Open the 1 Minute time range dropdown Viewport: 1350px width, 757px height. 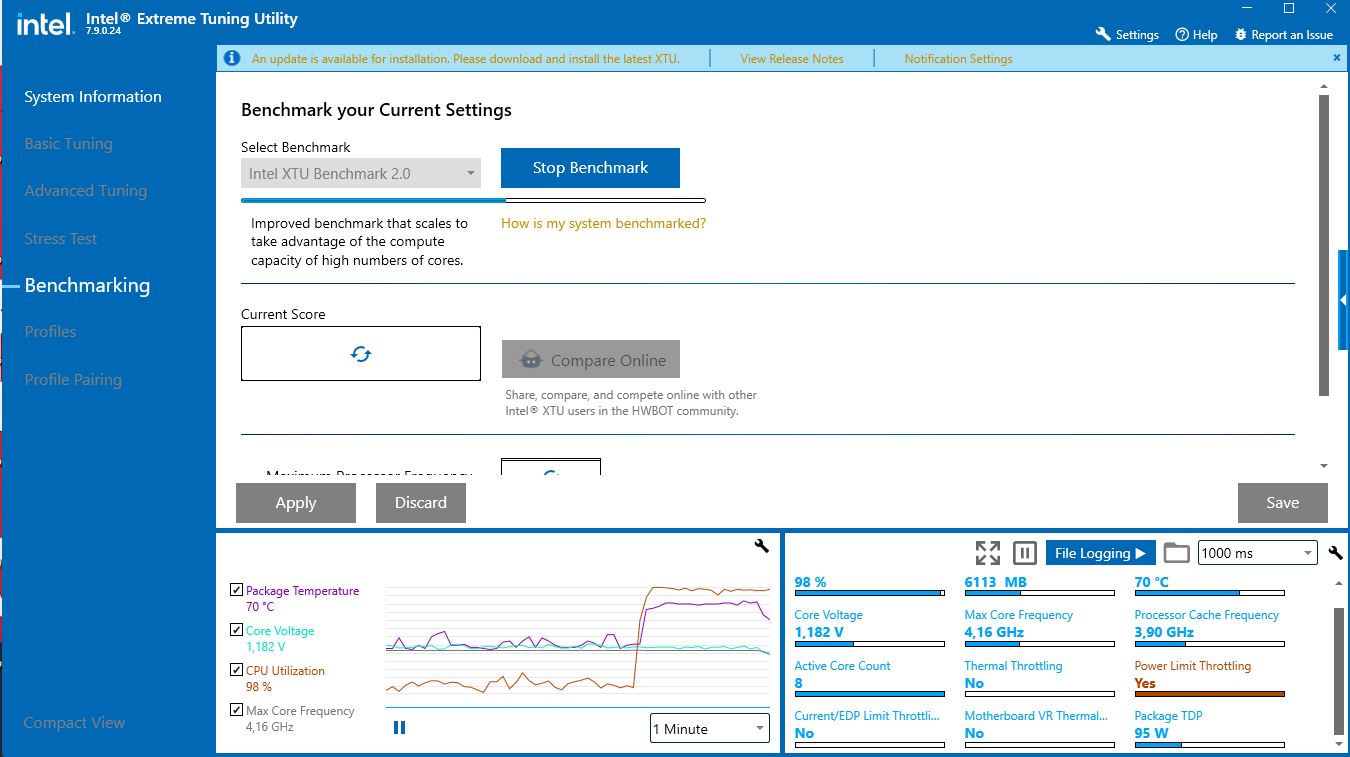710,729
